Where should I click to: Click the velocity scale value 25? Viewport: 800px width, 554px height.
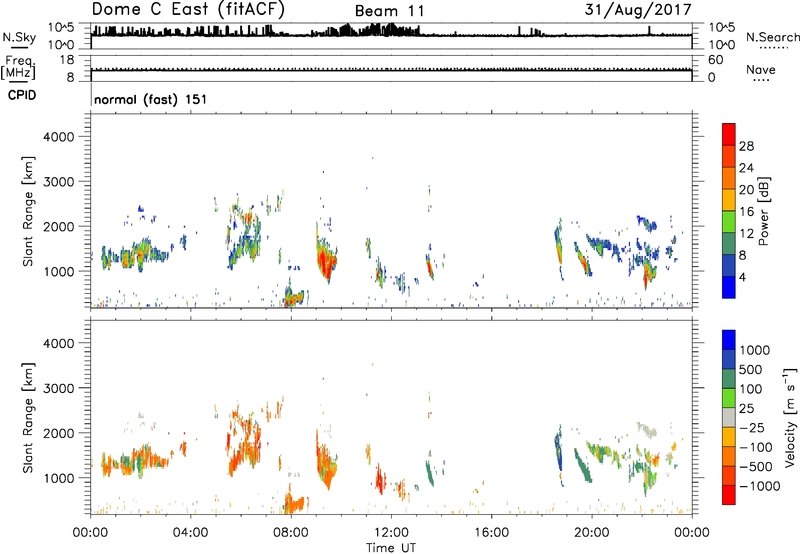[x=747, y=409]
